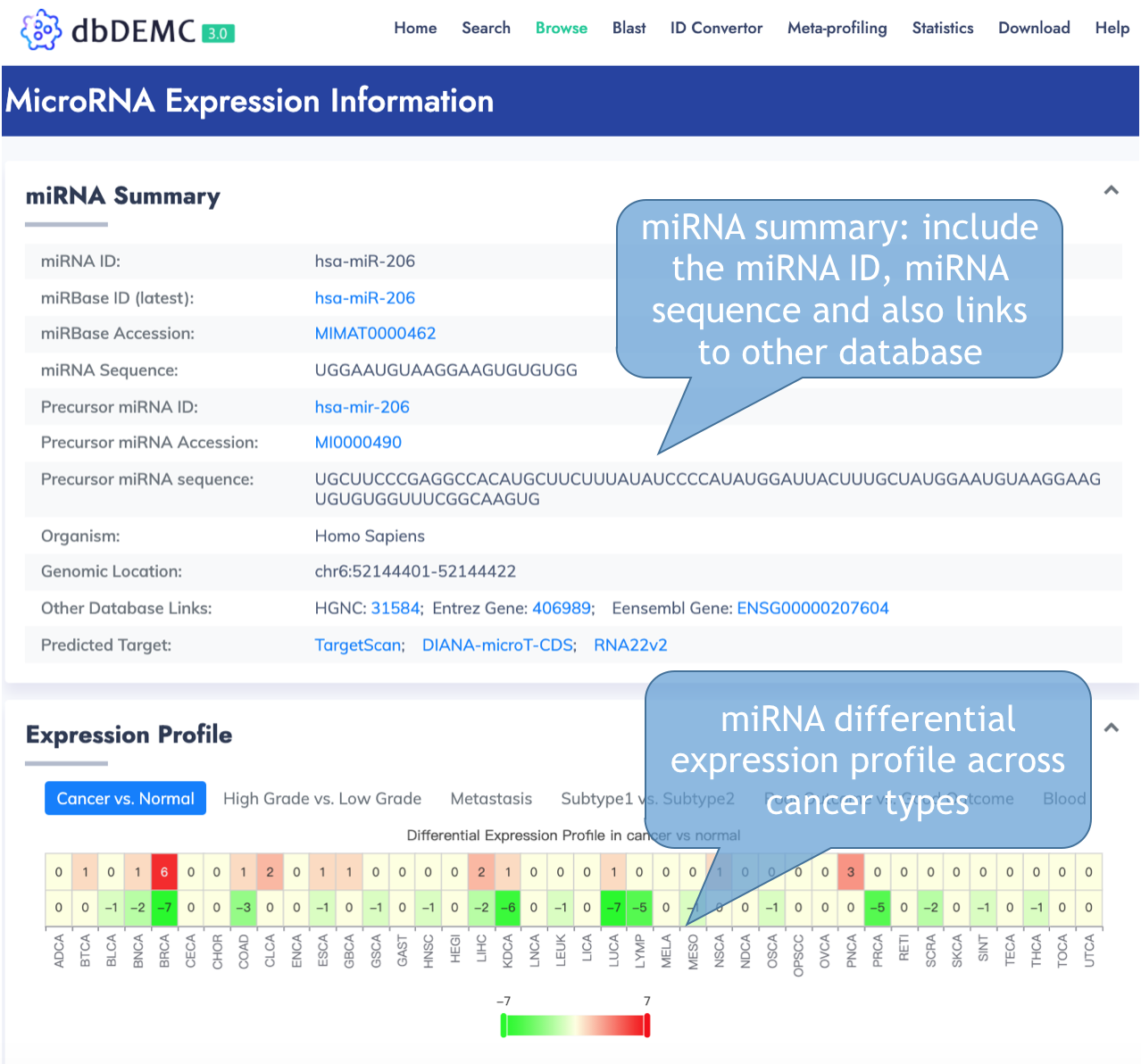Click the LYMP downregulated cell -5
The height and width of the screenshot is (1064, 1141).
640,907
